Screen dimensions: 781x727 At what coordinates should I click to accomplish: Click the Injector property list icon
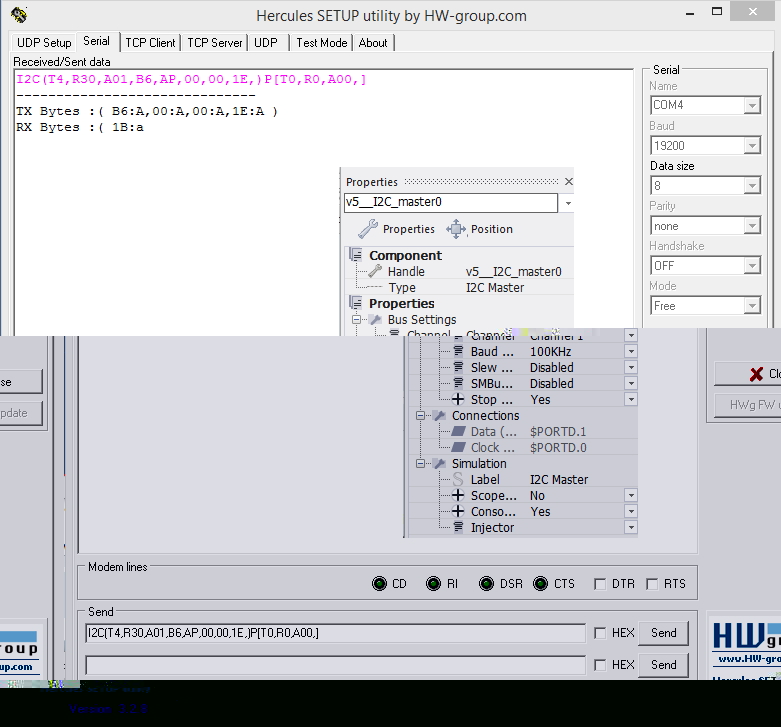coord(458,527)
